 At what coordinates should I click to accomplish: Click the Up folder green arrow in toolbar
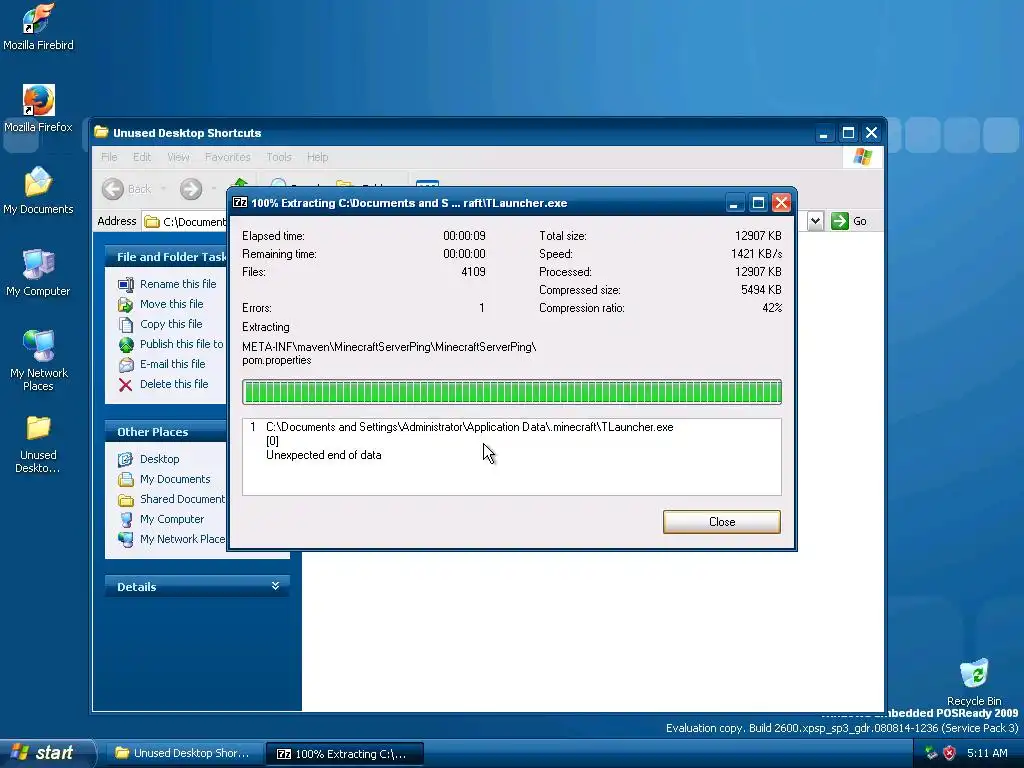click(240, 183)
